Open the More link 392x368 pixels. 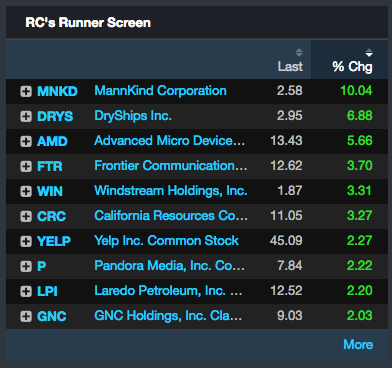pyautogui.click(x=358, y=344)
